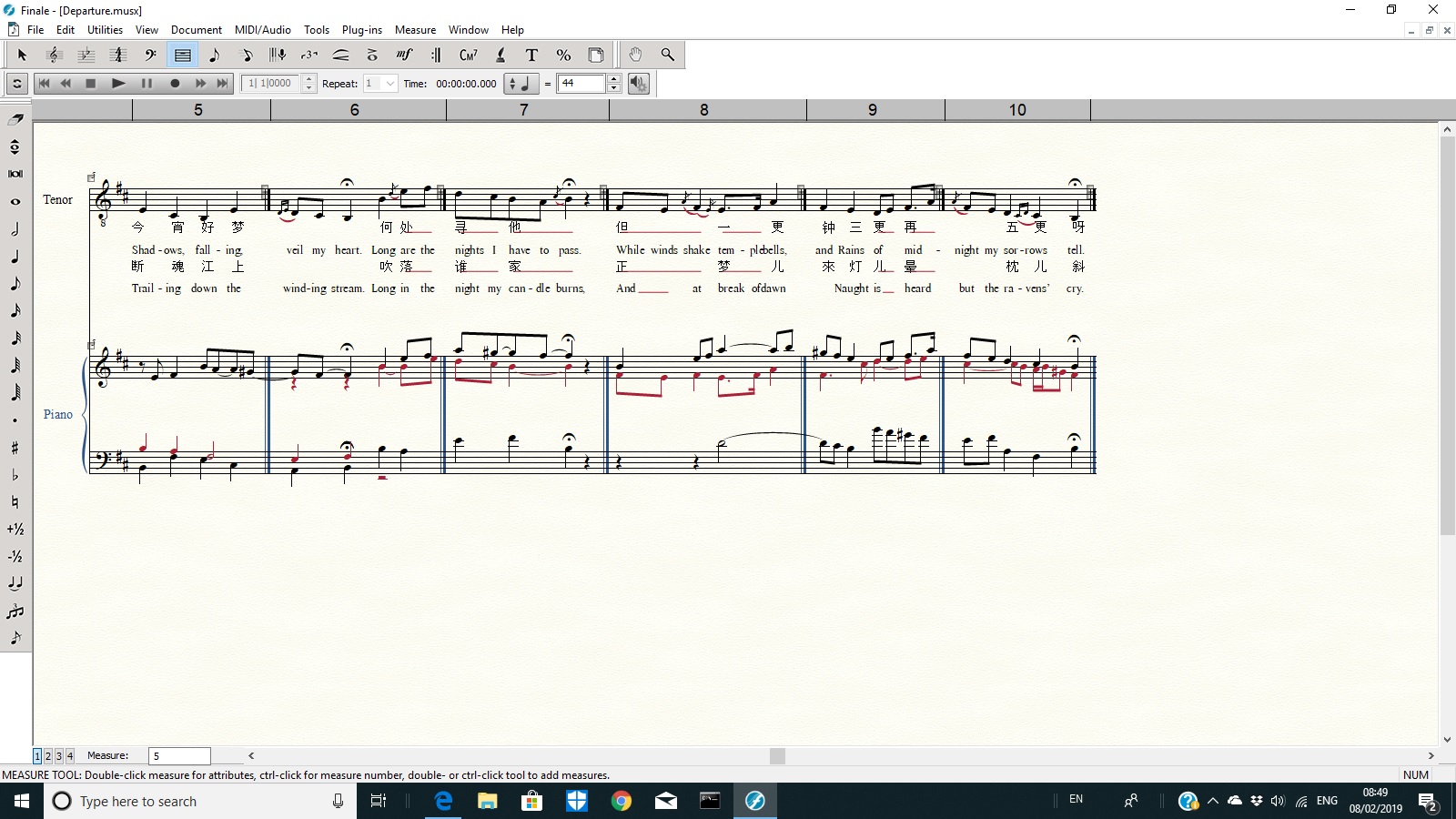Pick the Text tool
Image resolution: width=1456 pixels, height=819 pixels.
[531, 56]
